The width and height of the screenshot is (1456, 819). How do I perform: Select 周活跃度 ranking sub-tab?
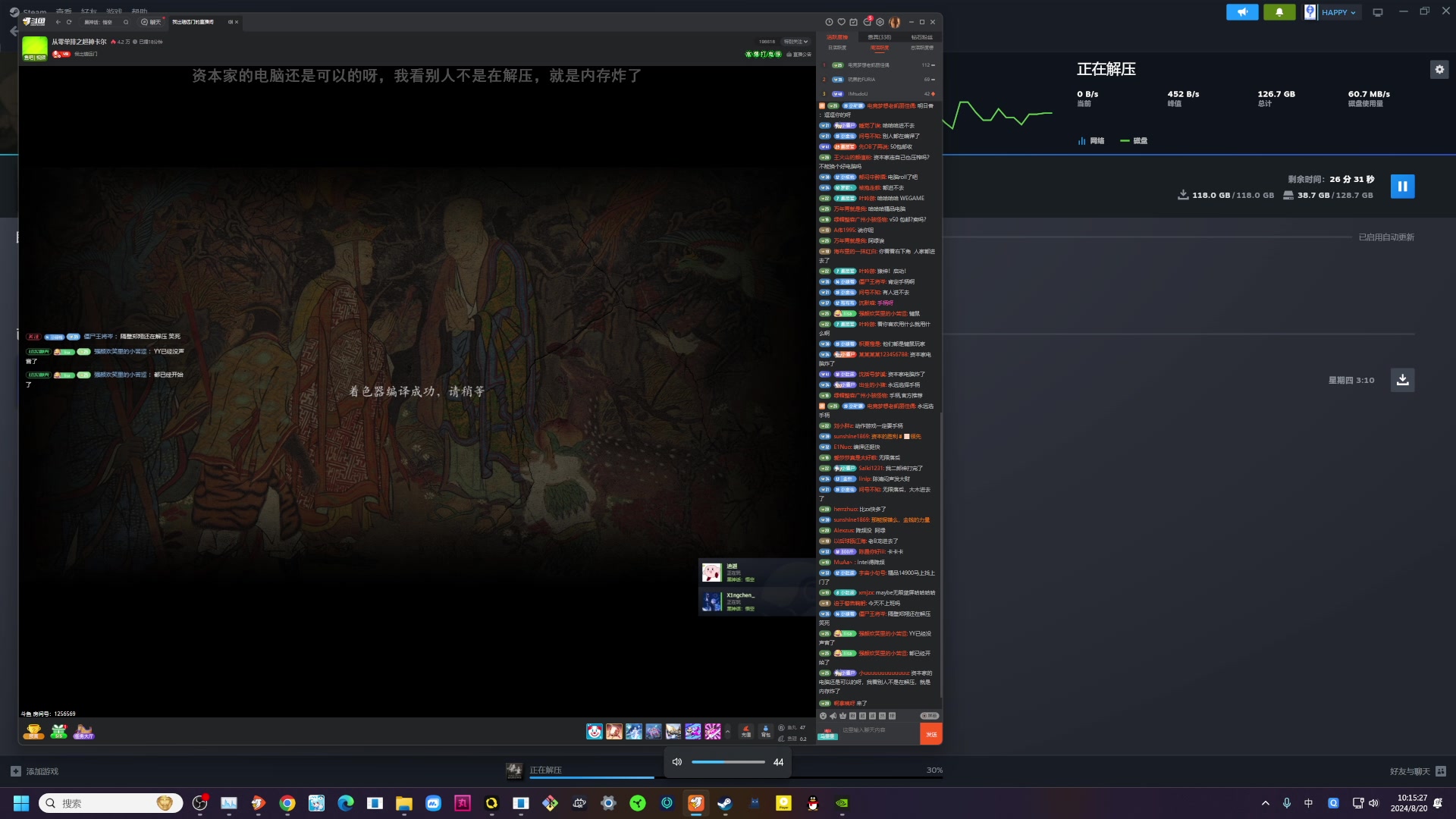coord(880,48)
